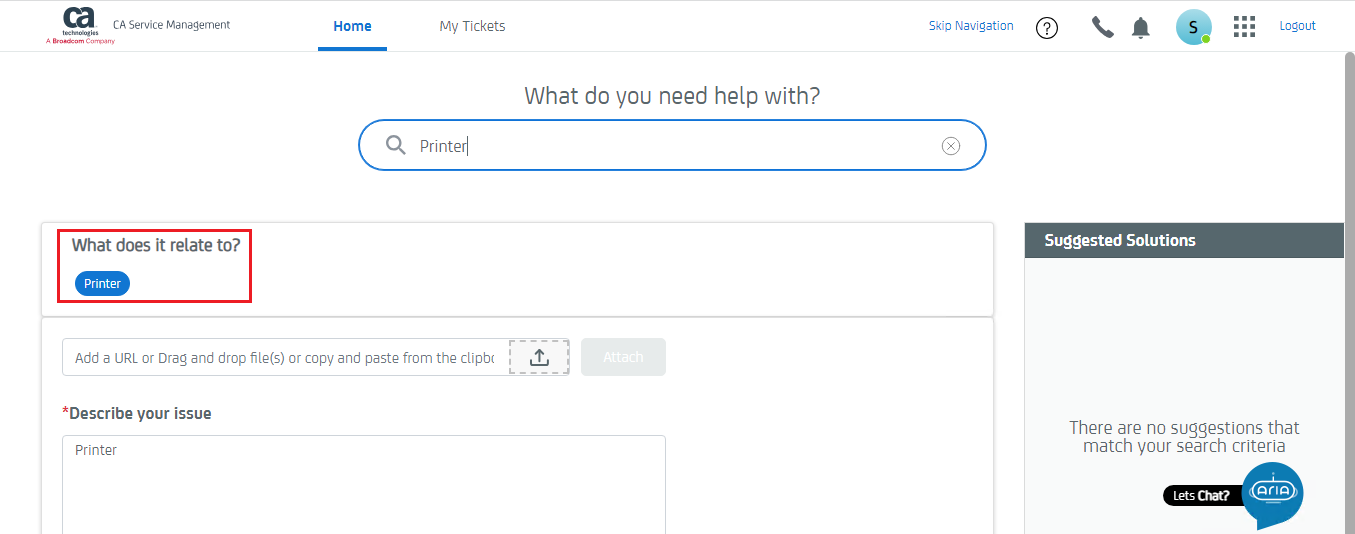Click the Skip Navigation link
This screenshot has width=1355, height=534.
point(970,26)
